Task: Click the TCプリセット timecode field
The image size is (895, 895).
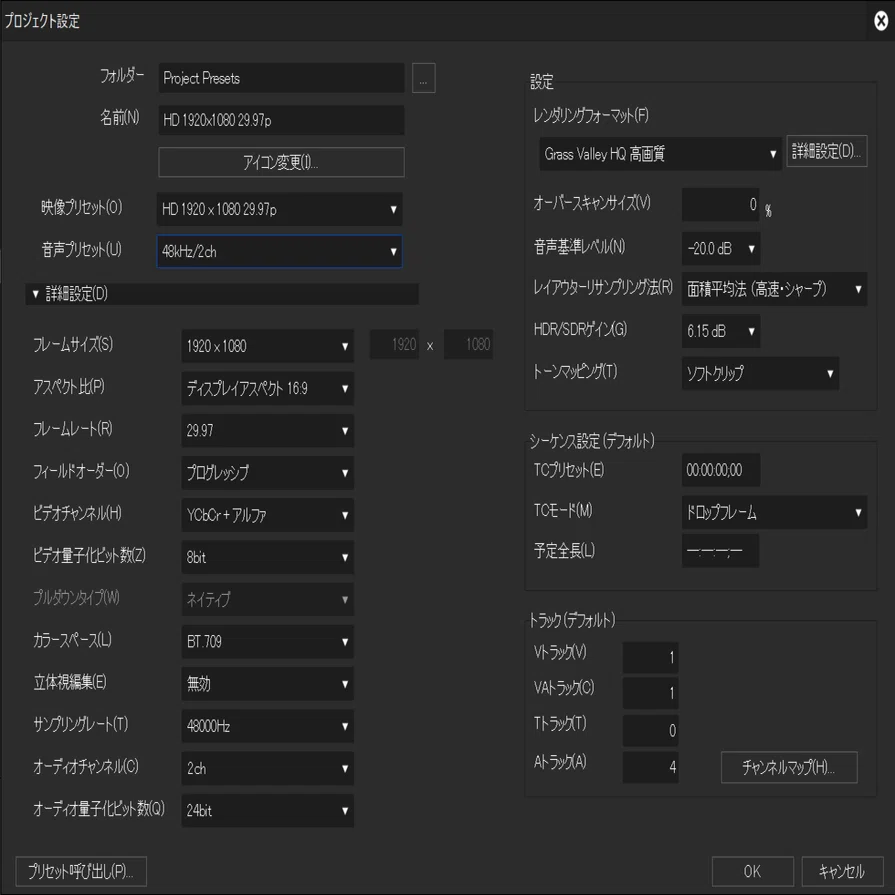Action: [x=720, y=470]
